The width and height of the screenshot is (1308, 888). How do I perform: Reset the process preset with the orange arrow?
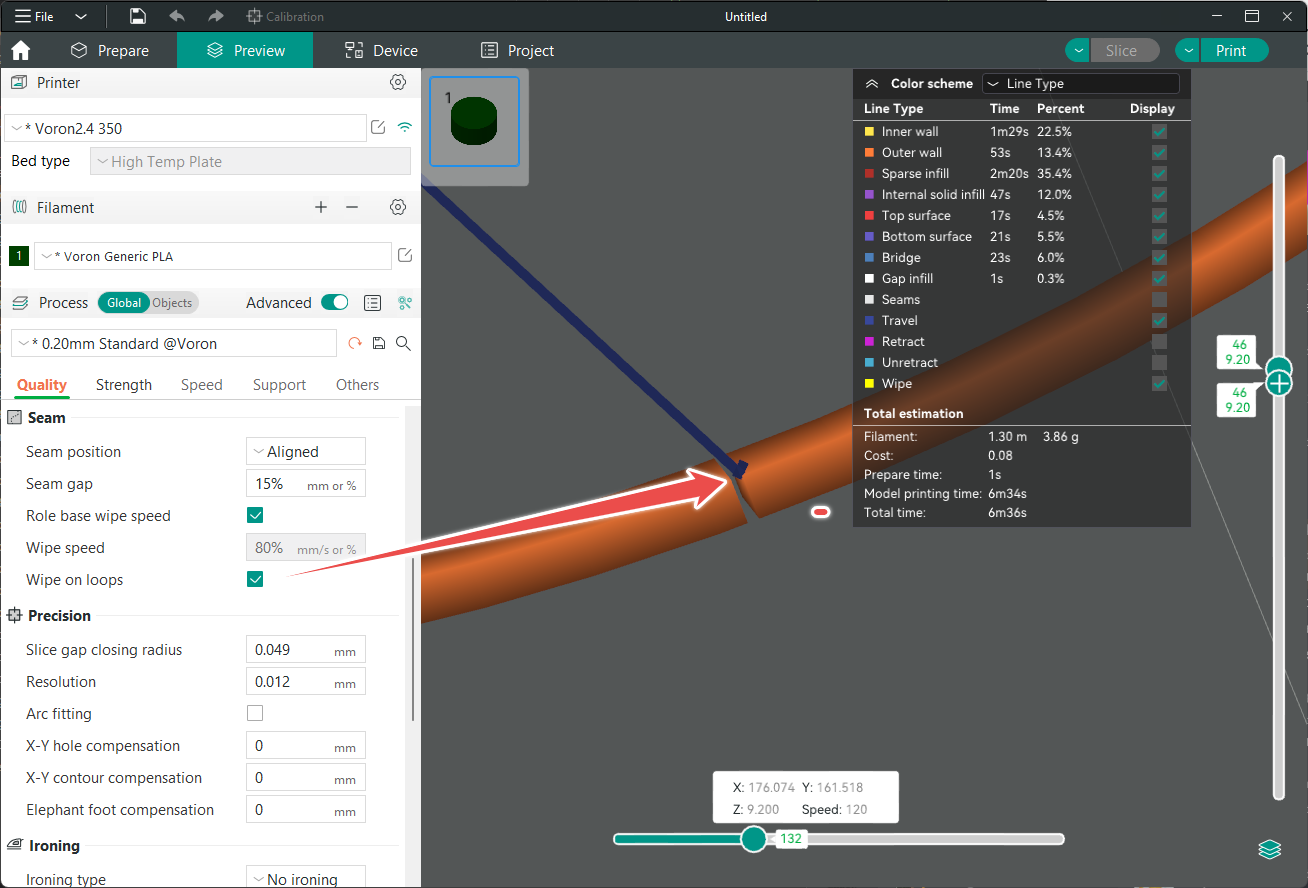355,343
